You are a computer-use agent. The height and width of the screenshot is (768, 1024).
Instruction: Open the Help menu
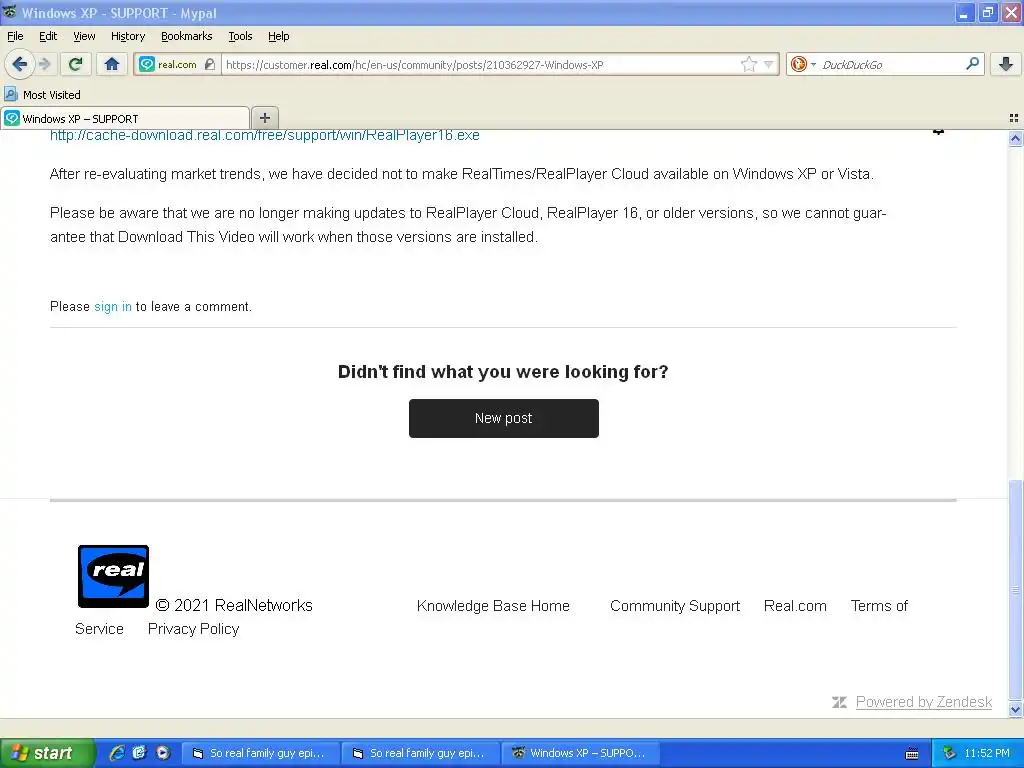coord(278,37)
